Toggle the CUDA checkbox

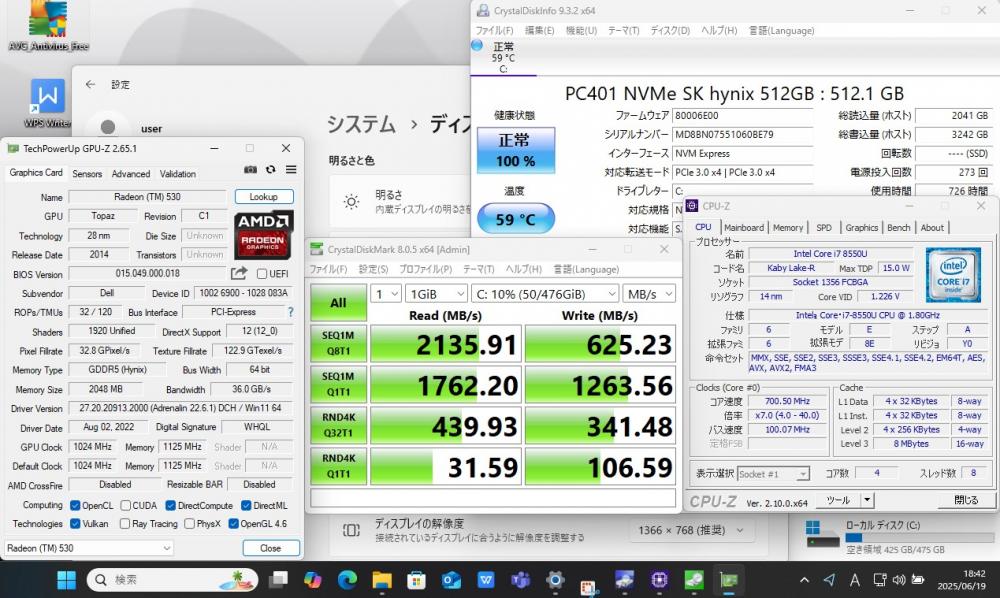click(x=126, y=505)
